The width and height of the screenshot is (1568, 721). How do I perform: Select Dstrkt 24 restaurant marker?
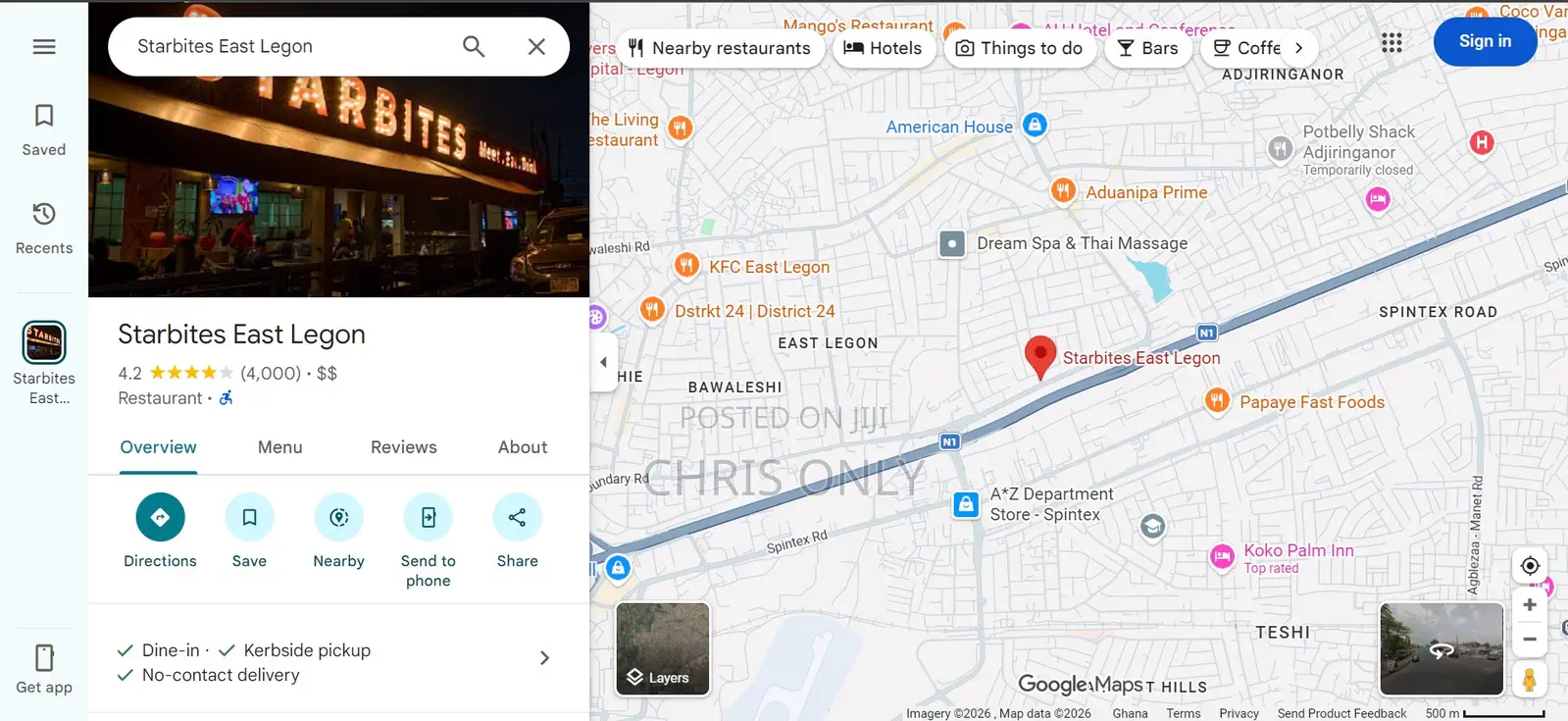652,310
